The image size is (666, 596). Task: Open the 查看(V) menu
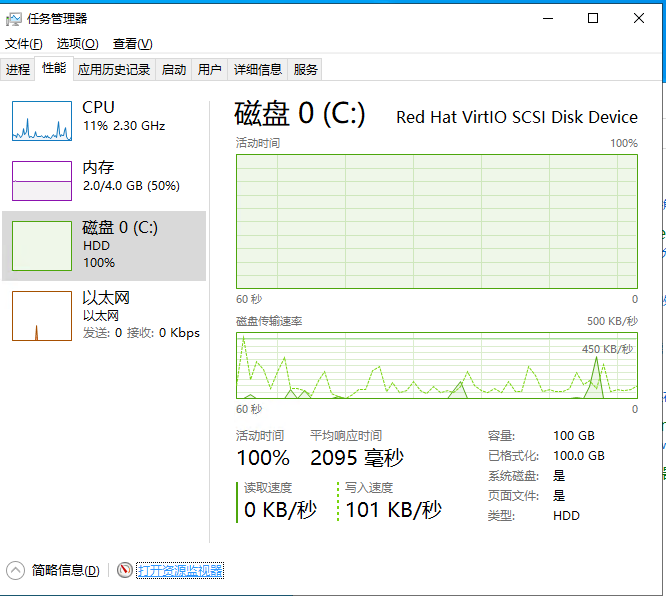click(x=132, y=43)
